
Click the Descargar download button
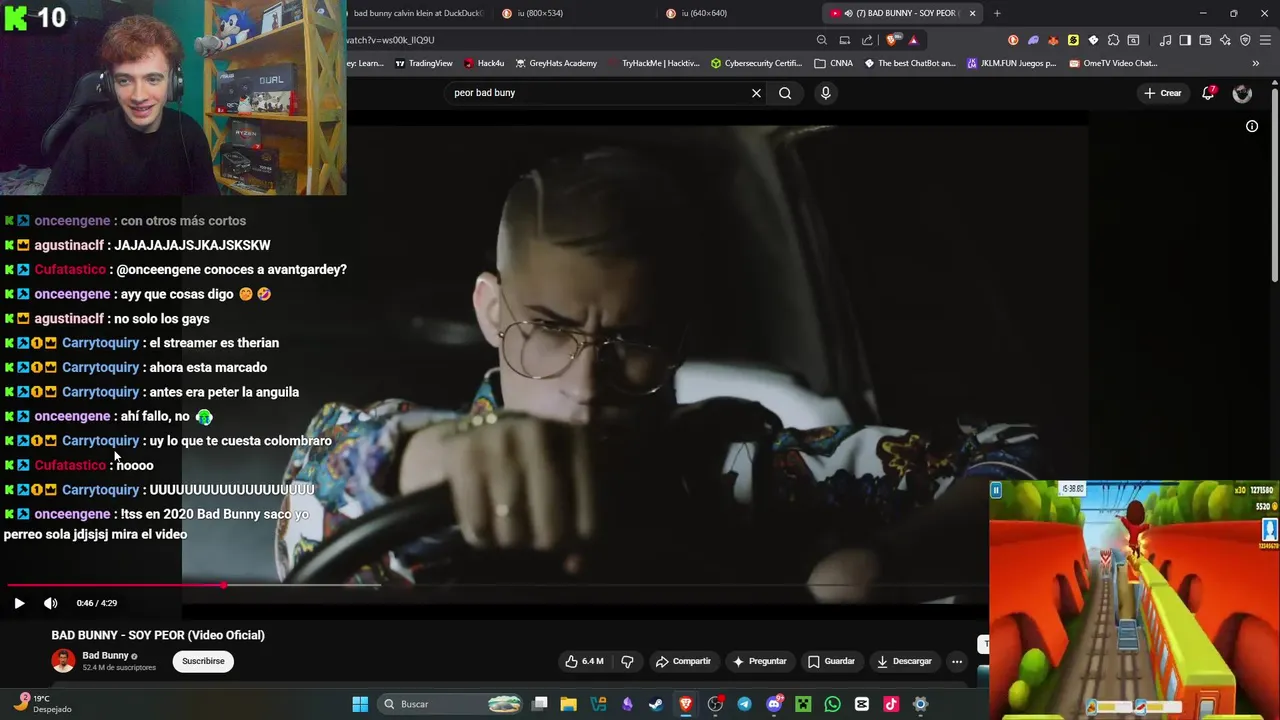coord(904,661)
